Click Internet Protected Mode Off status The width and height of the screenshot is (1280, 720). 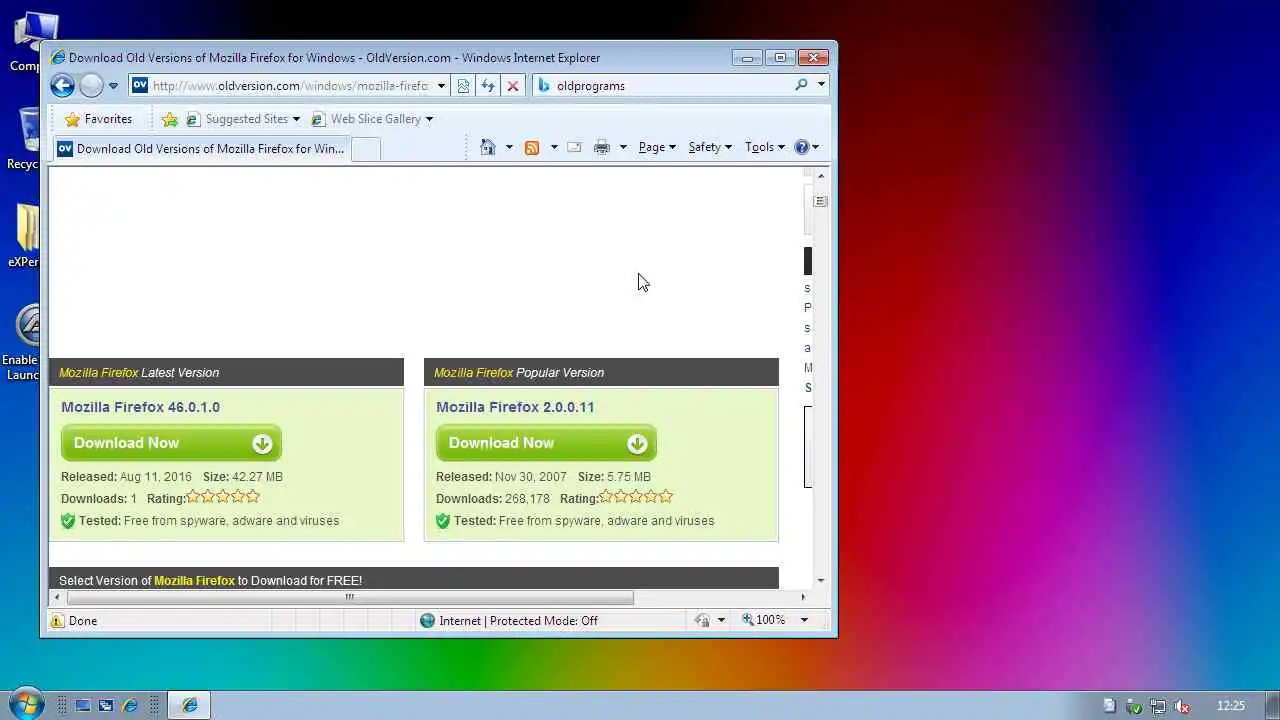tap(509, 621)
